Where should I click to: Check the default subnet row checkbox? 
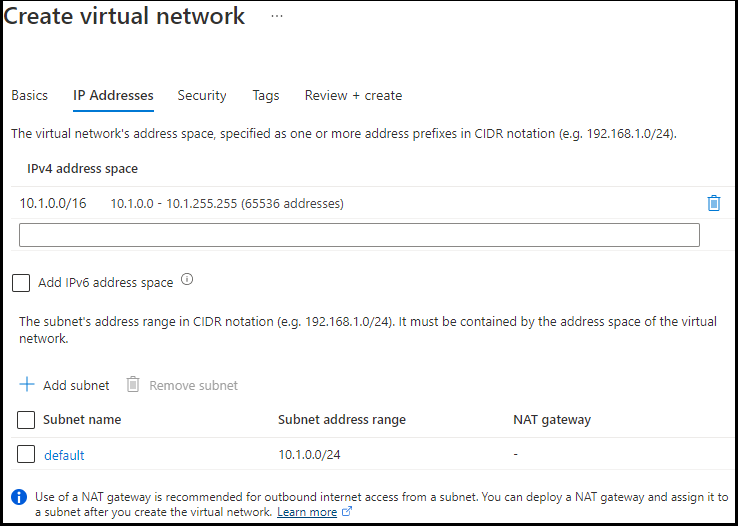coord(27,455)
